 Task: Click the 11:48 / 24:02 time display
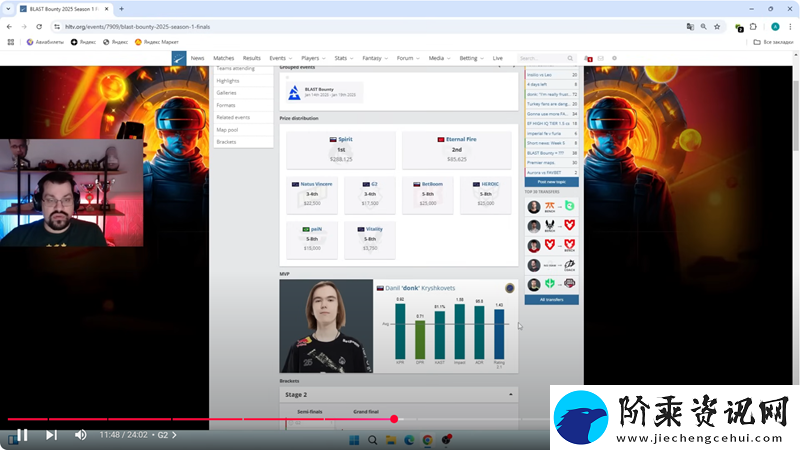(123, 435)
